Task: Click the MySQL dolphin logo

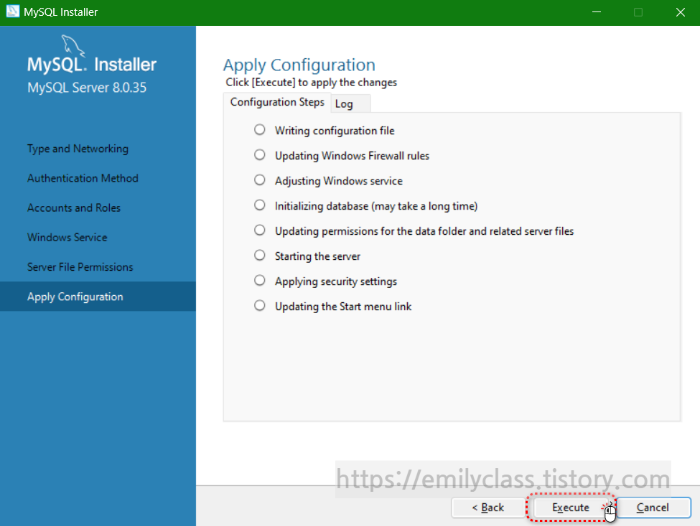Action: (x=72, y=46)
